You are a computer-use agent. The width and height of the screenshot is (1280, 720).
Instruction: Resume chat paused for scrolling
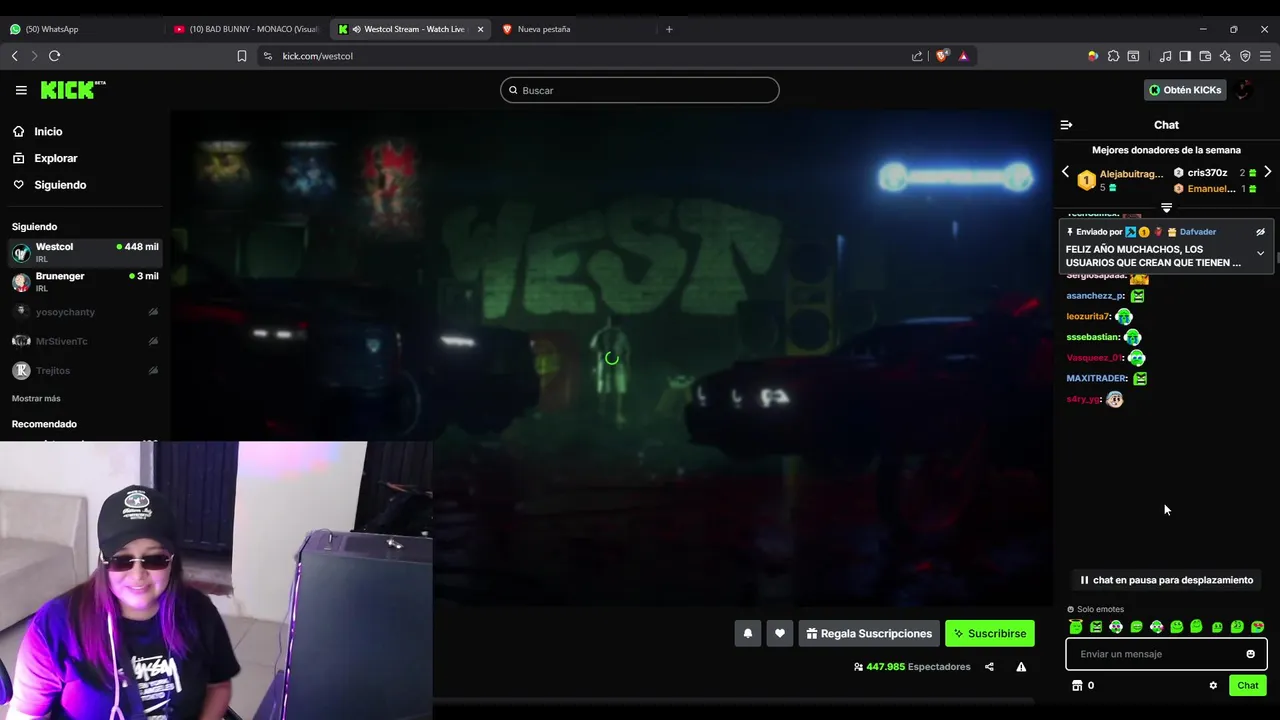(x=1166, y=580)
